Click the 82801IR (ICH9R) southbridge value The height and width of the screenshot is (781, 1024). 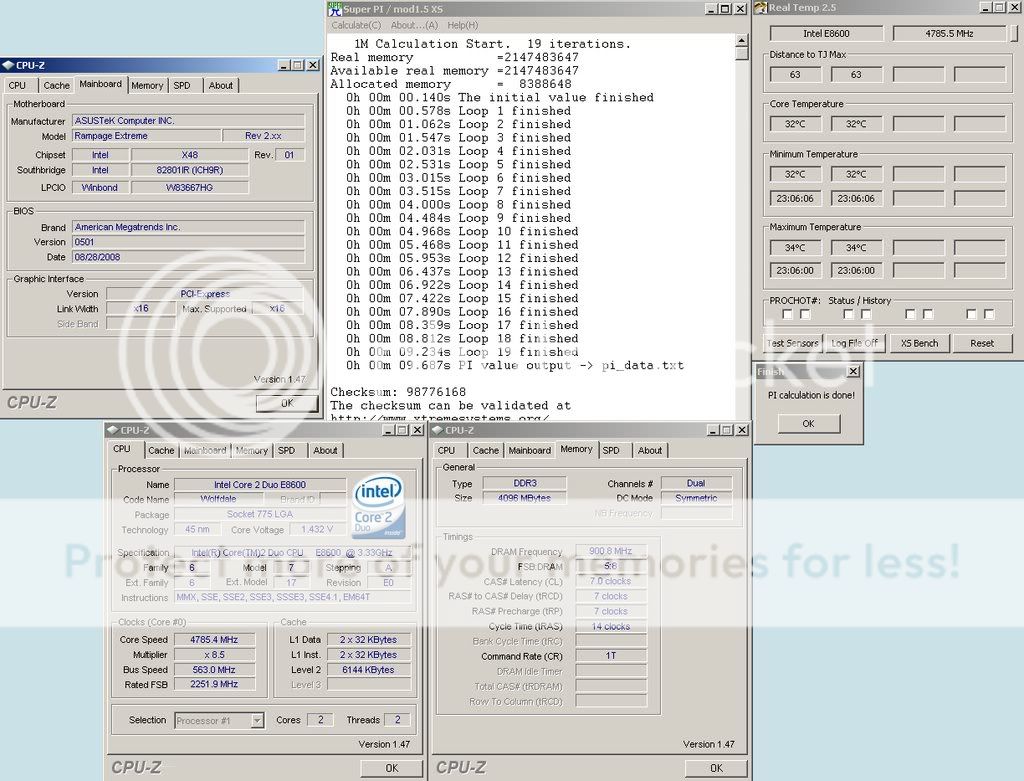(x=190, y=170)
